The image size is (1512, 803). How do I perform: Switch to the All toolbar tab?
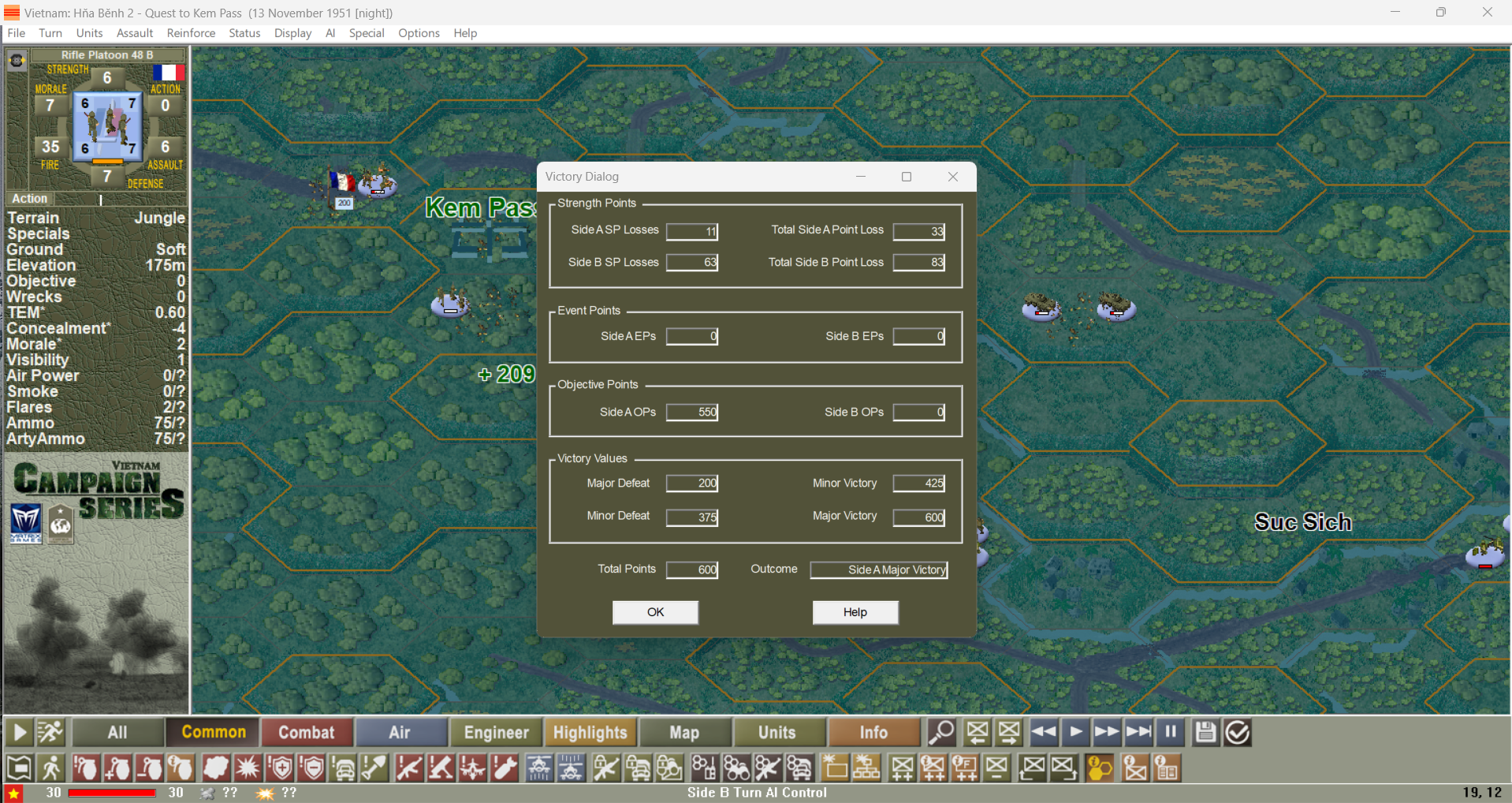[117, 732]
